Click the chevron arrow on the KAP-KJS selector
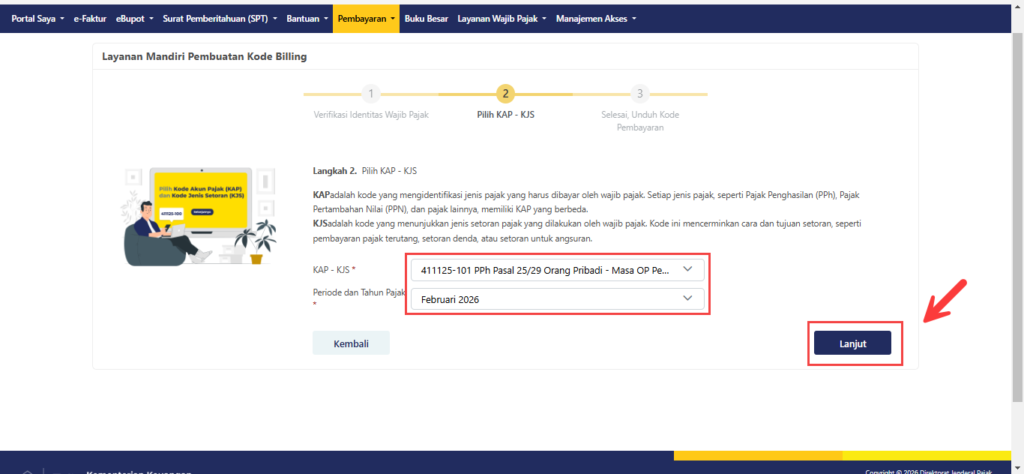Image resolution: width=1024 pixels, height=474 pixels. pos(686,270)
